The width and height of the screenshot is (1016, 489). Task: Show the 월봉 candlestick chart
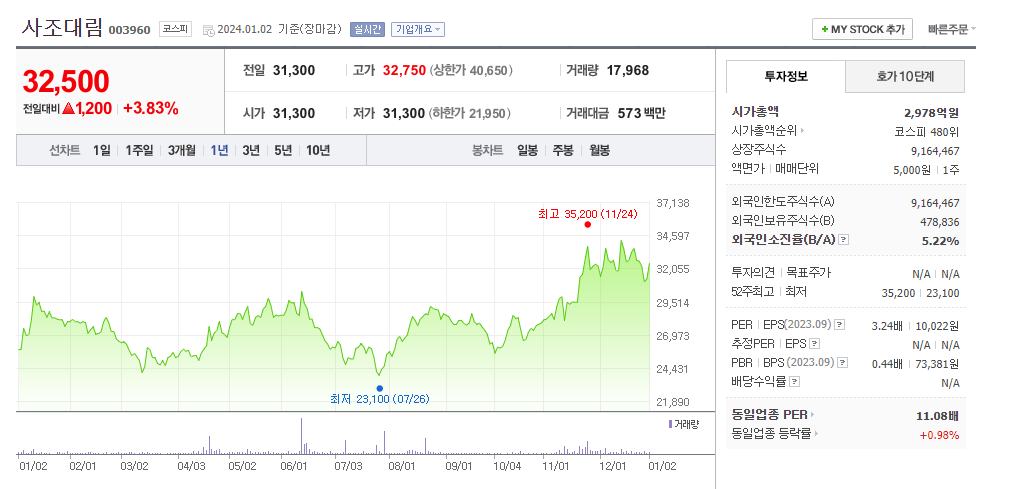[x=599, y=151]
